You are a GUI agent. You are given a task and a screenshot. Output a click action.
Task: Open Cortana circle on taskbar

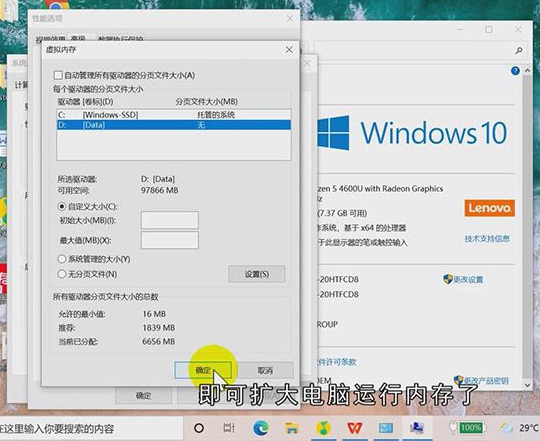tap(199, 428)
